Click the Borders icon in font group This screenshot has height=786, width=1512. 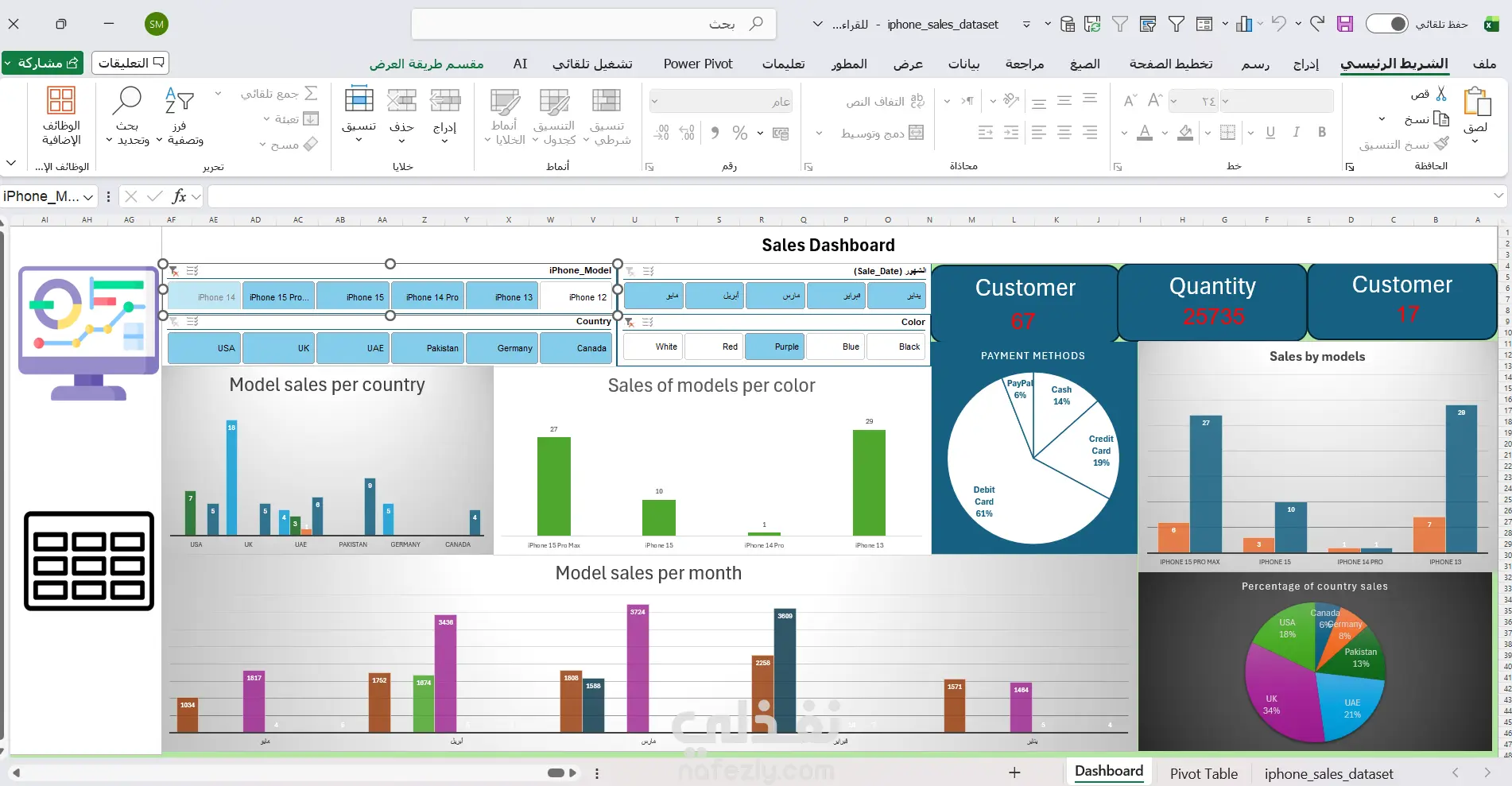tap(1227, 133)
